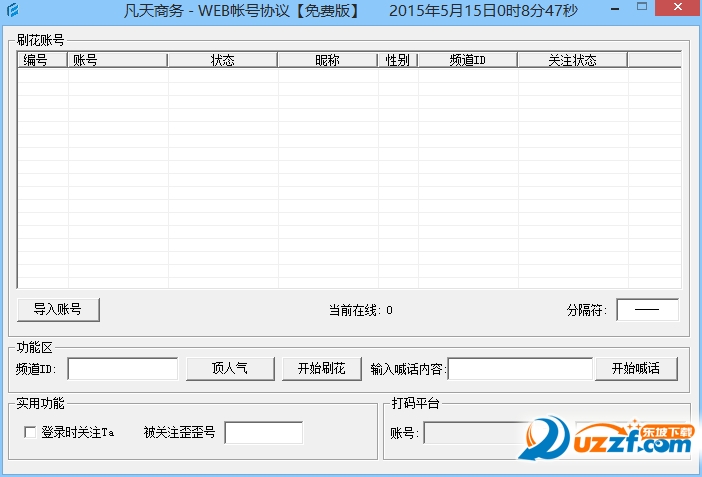
Task: Click the 关注状态 column header
Action: tap(573, 60)
